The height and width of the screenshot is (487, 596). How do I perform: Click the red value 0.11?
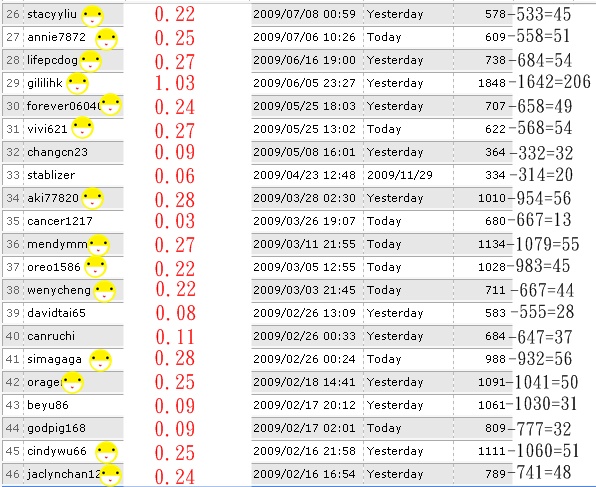click(175, 336)
